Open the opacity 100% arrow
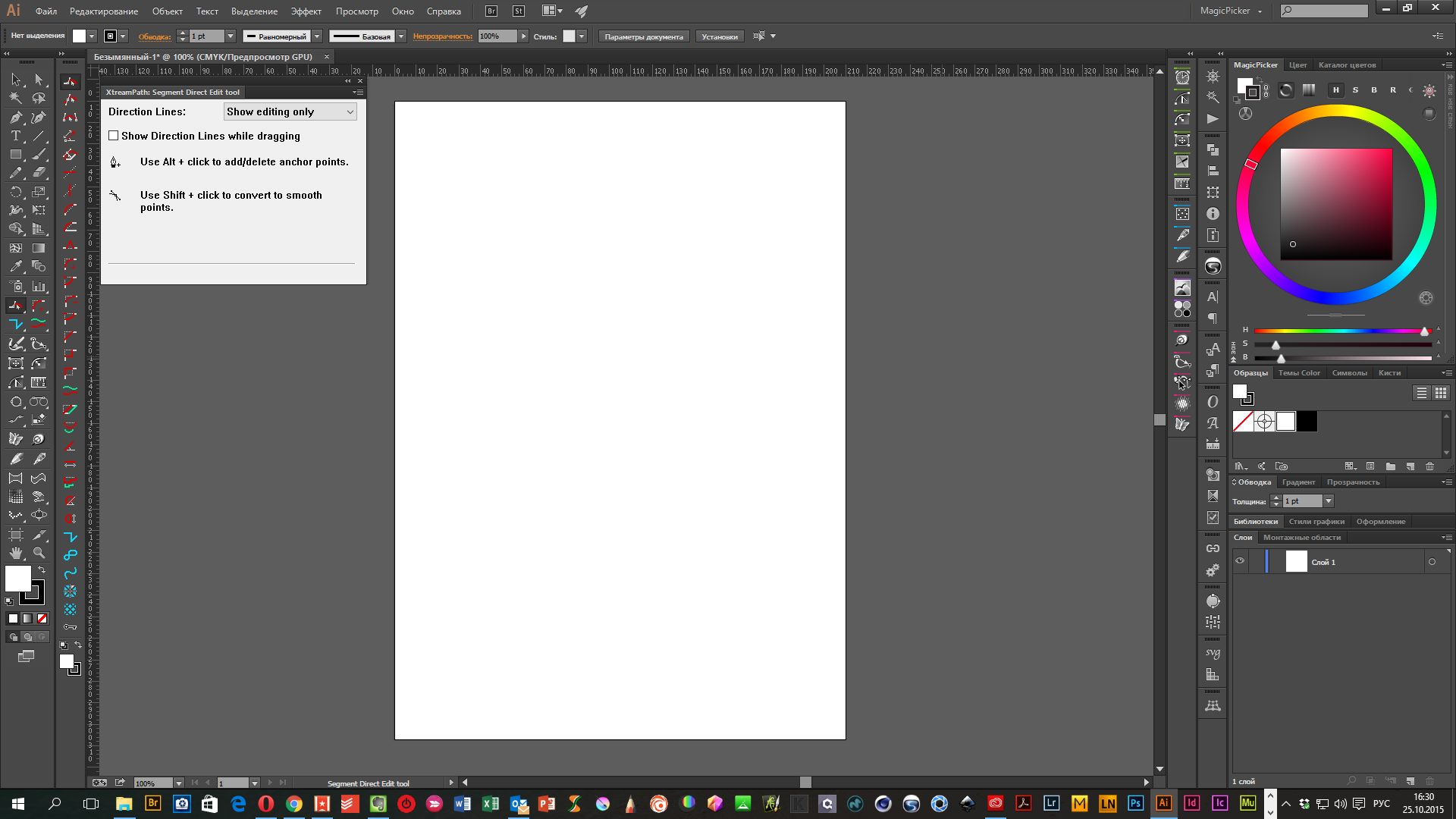The height and width of the screenshot is (819, 1456). [523, 36]
